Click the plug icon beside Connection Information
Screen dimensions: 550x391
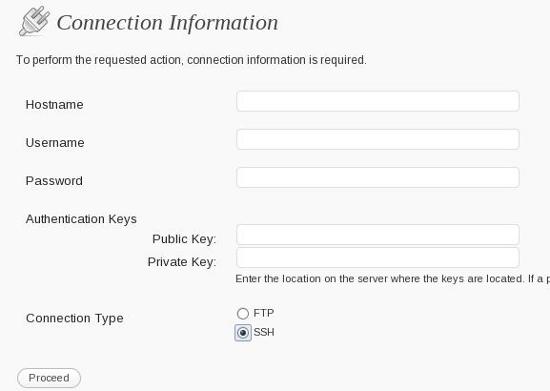tap(34, 21)
